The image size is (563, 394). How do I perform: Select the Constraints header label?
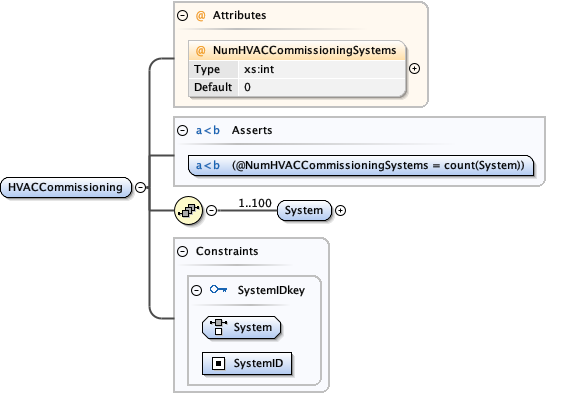pos(227,251)
